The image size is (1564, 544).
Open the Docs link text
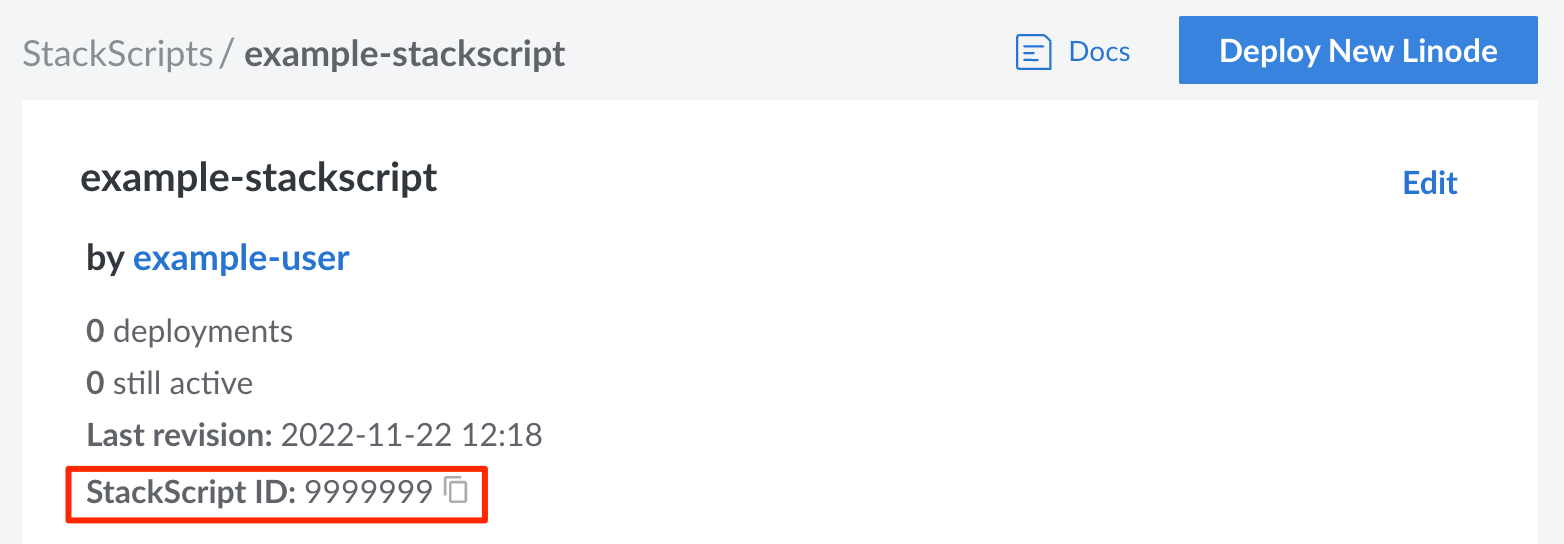[x=1099, y=52]
